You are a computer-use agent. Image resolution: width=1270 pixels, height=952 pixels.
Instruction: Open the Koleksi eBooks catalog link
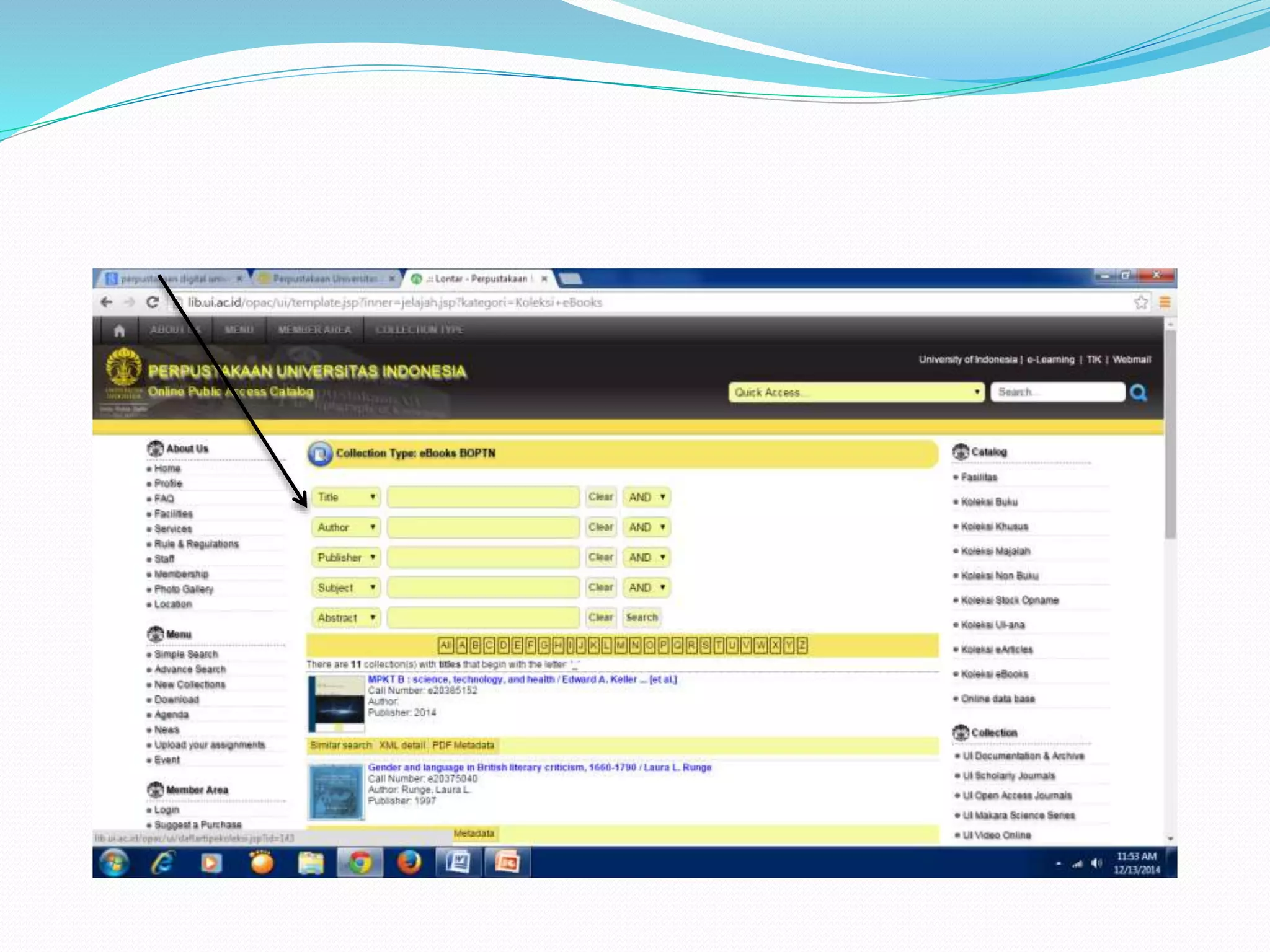tap(994, 674)
